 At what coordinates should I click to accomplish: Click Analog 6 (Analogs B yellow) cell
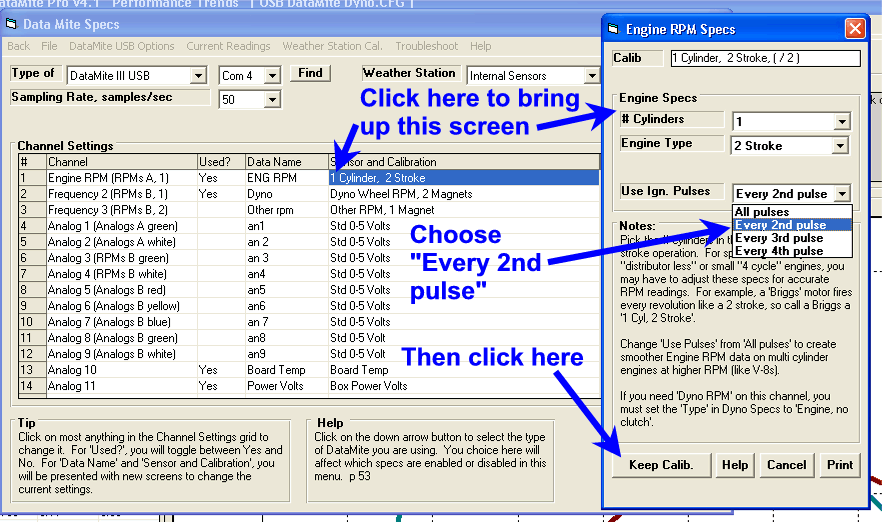tap(122, 306)
